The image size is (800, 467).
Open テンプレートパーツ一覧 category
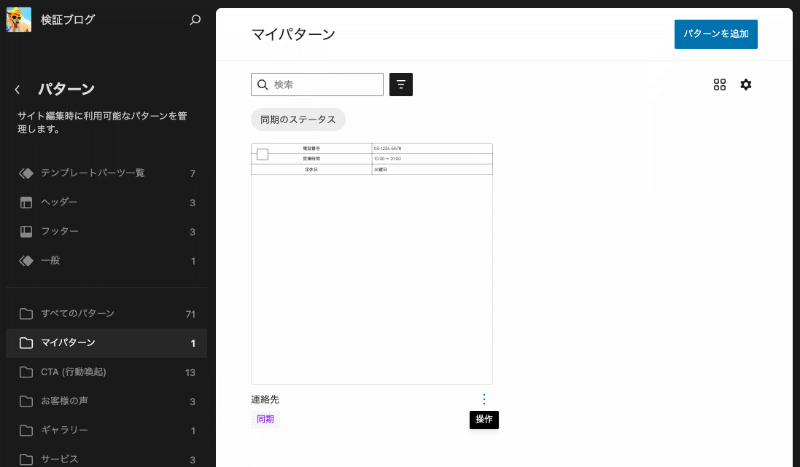(106, 174)
